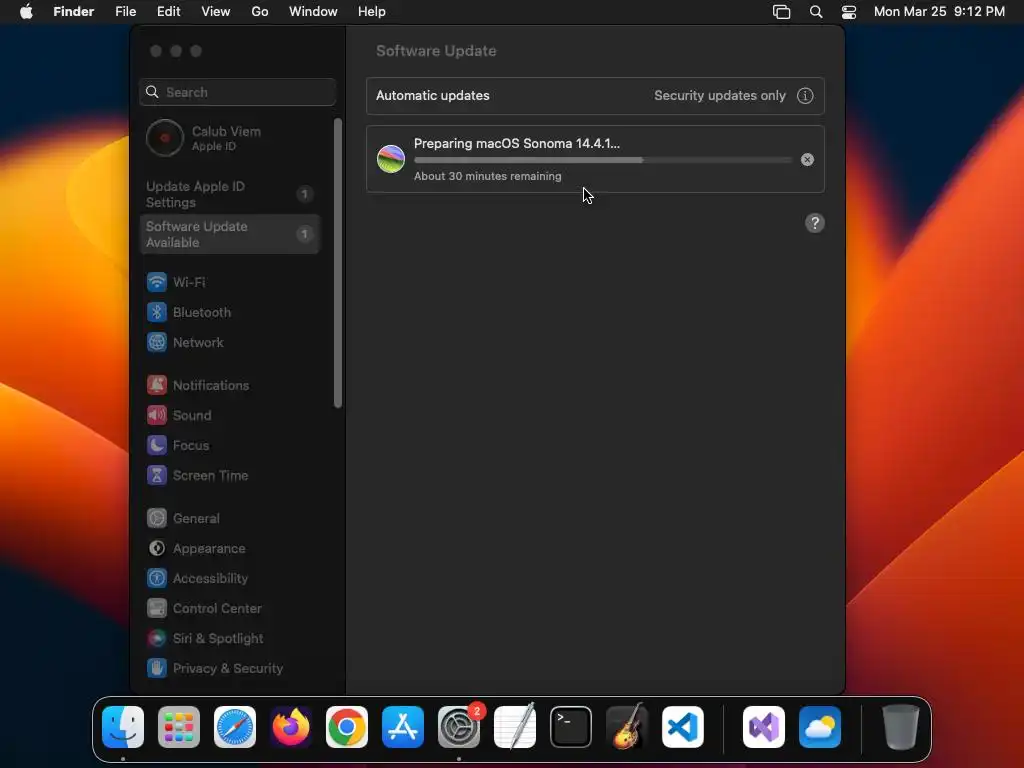Image resolution: width=1024 pixels, height=768 pixels.
Task: Click Update Apple ID Settings item
Action: [230, 194]
